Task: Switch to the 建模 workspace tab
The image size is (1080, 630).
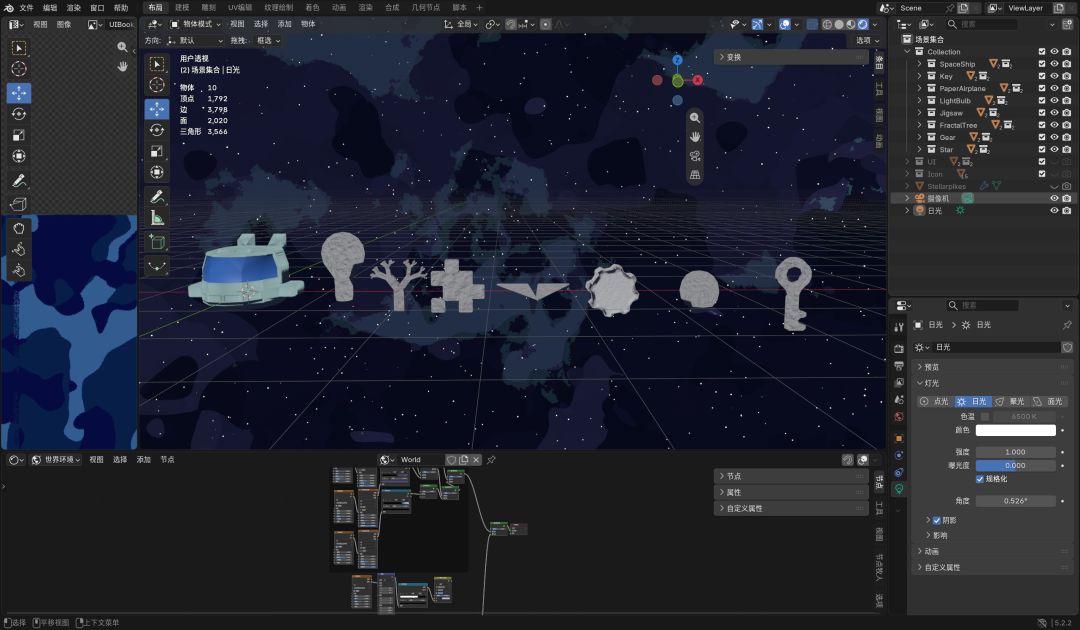Action: click(182, 8)
